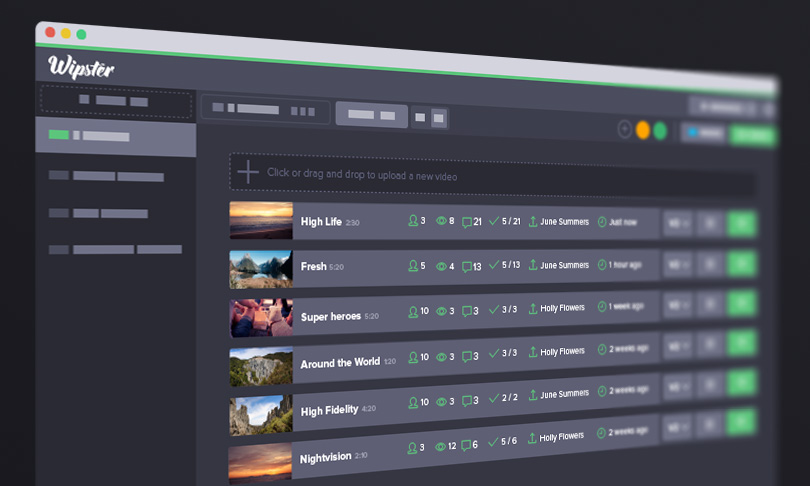
Task: Click the checkmark icon beside 5 / 6
Action: coord(493,442)
